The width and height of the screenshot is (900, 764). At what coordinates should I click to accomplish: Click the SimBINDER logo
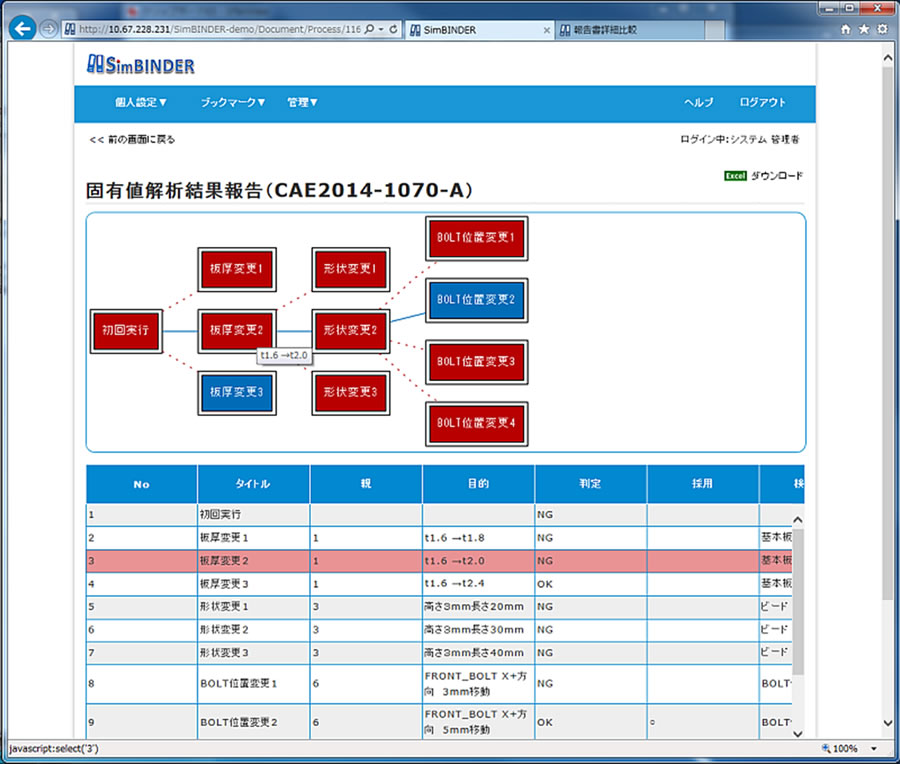click(140, 66)
